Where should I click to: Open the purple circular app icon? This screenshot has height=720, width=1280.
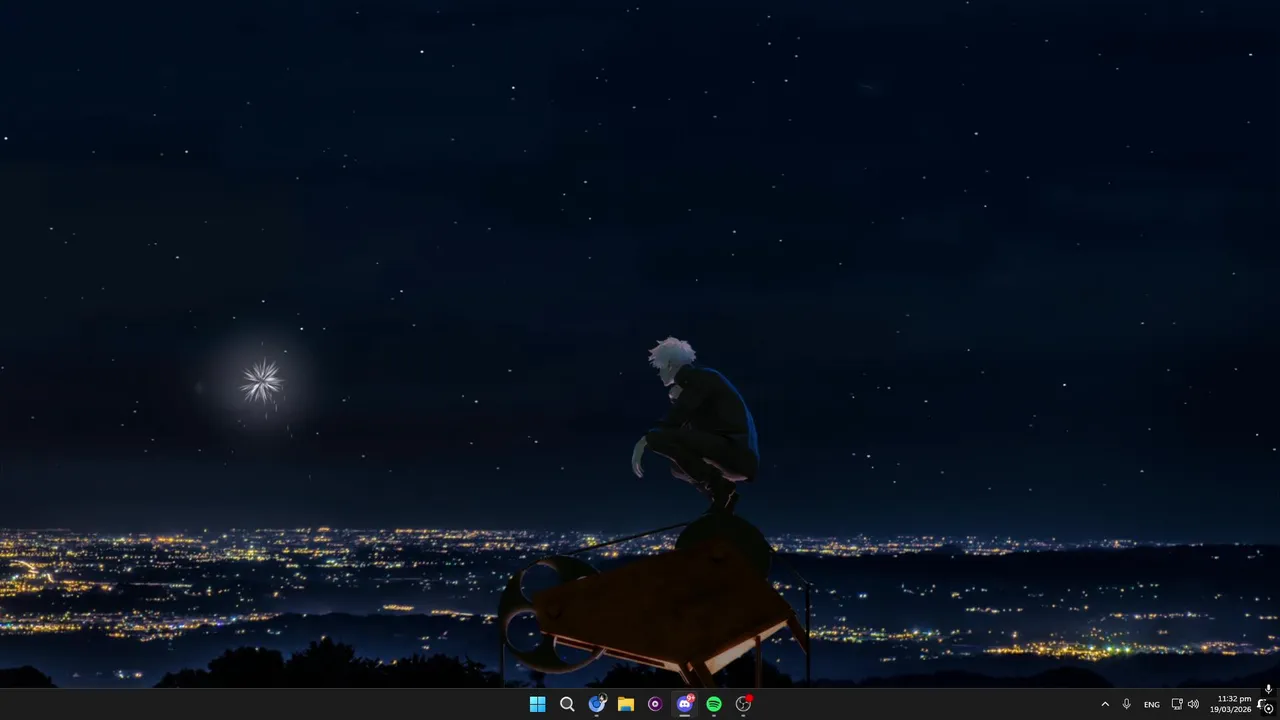(x=655, y=704)
